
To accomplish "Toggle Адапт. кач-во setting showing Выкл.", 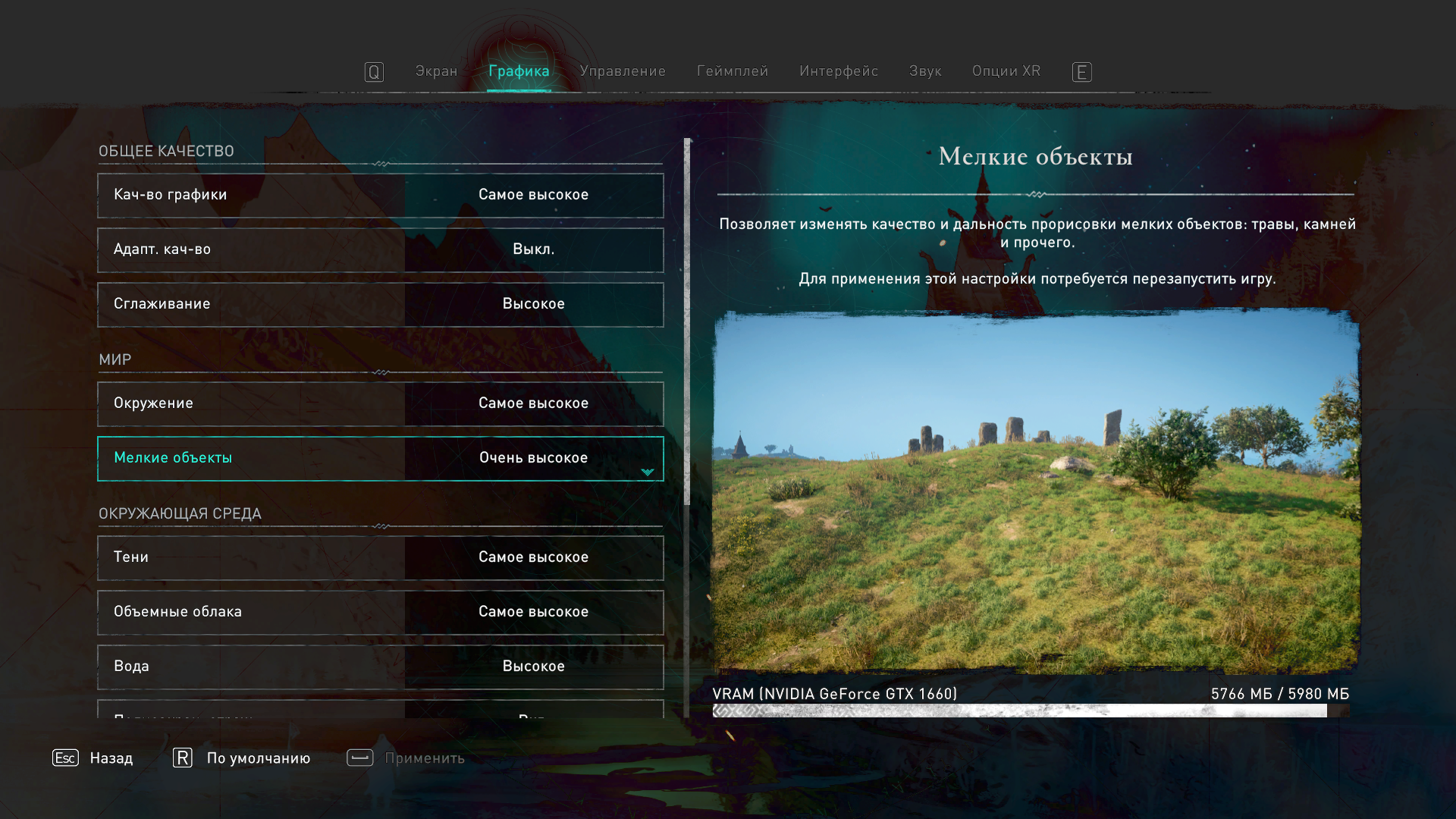I will pos(533,249).
